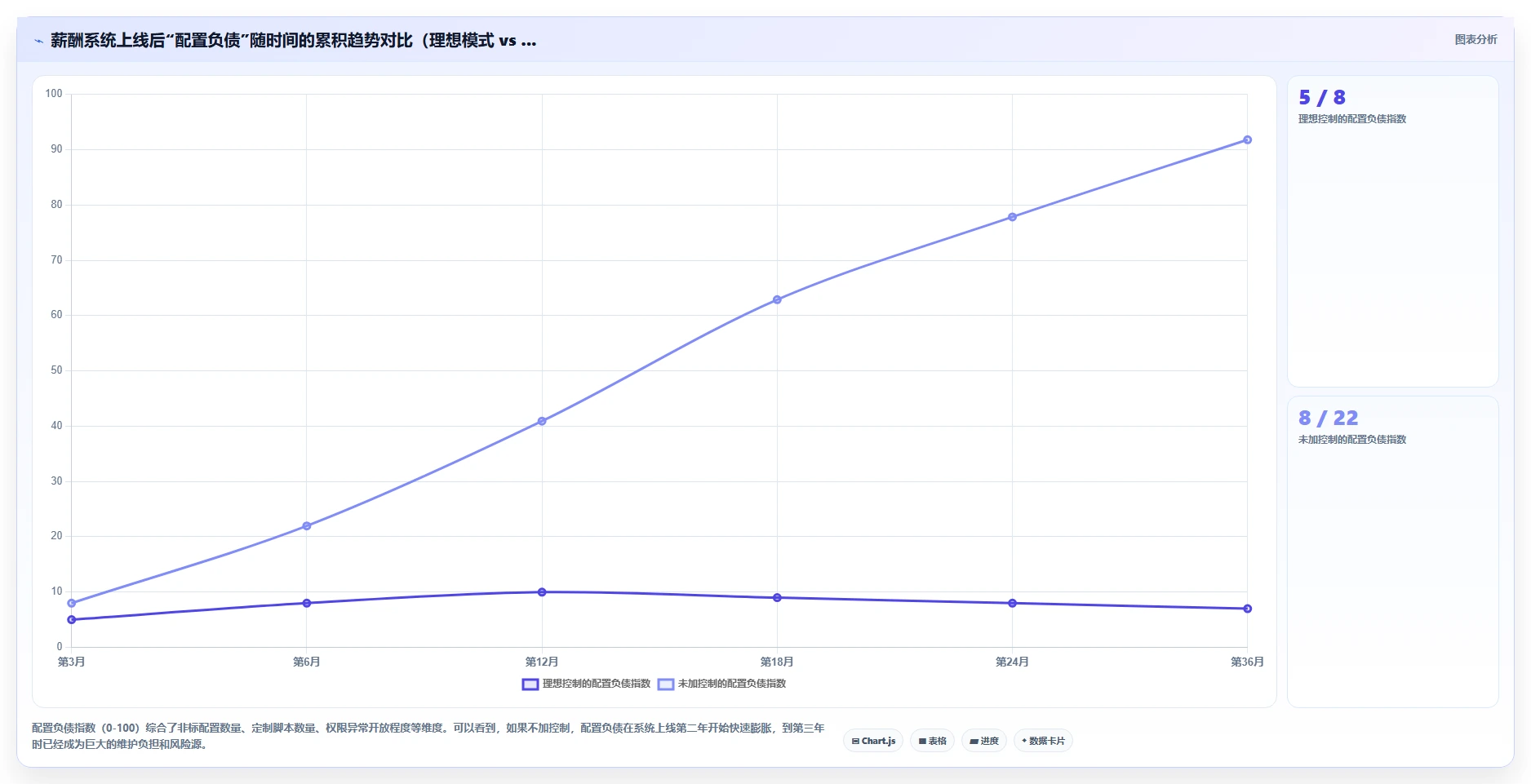Screen dimensions: 1531x784
Task: Select the 未加控制 data point at 第3月
Action: point(72,603)
